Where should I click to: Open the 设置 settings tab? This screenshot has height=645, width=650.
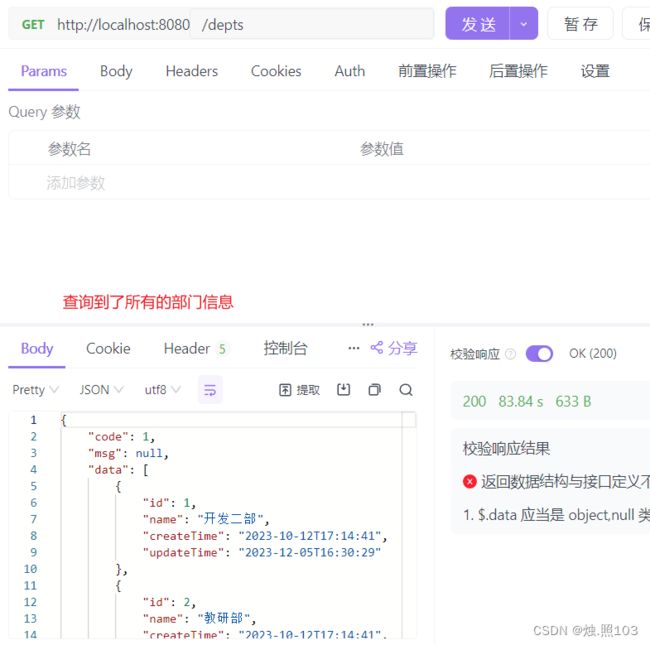[x=595, y=71]
